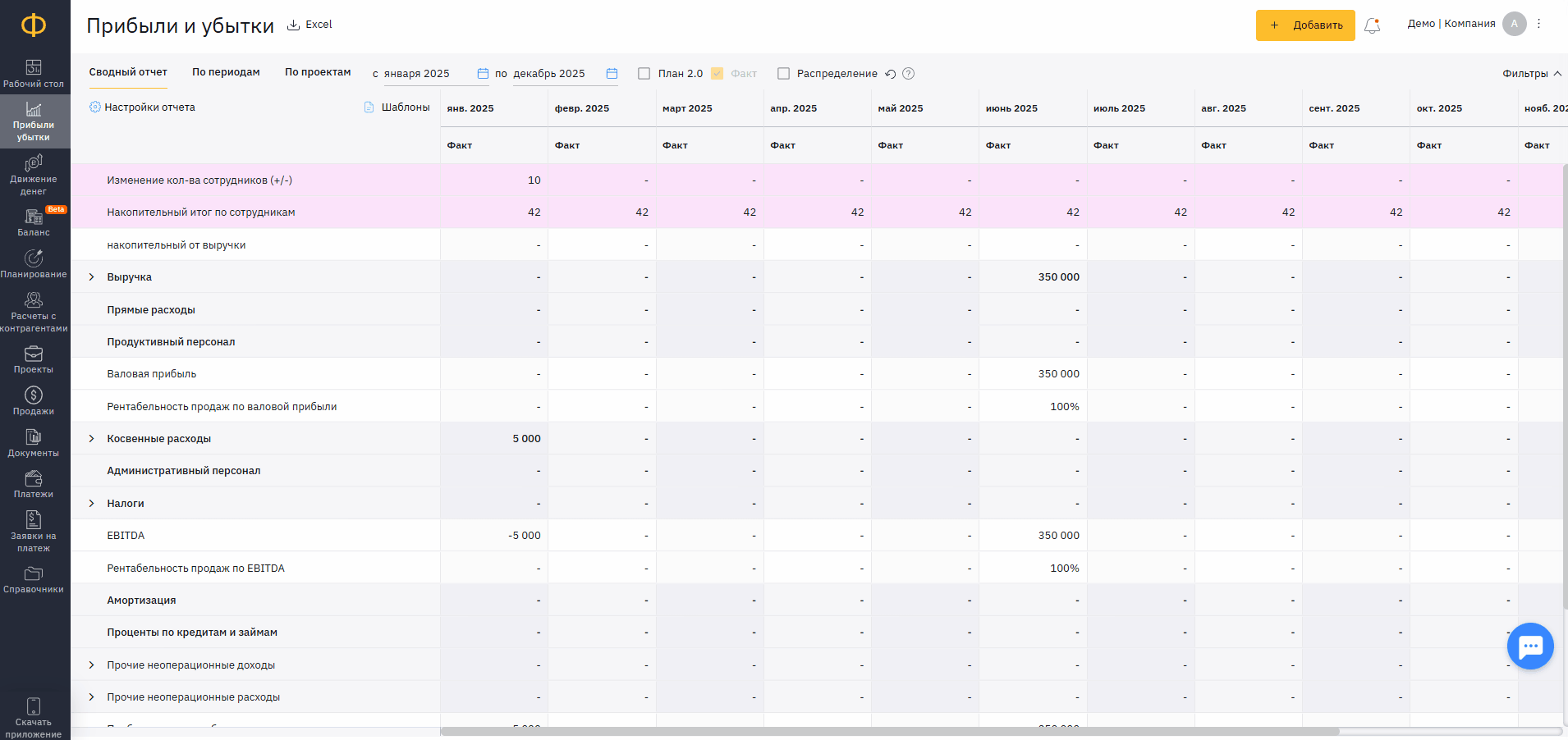The image size is (1568, 740).
Task: Click the накопительный от выручки row label
Action: tap(177, 245)
